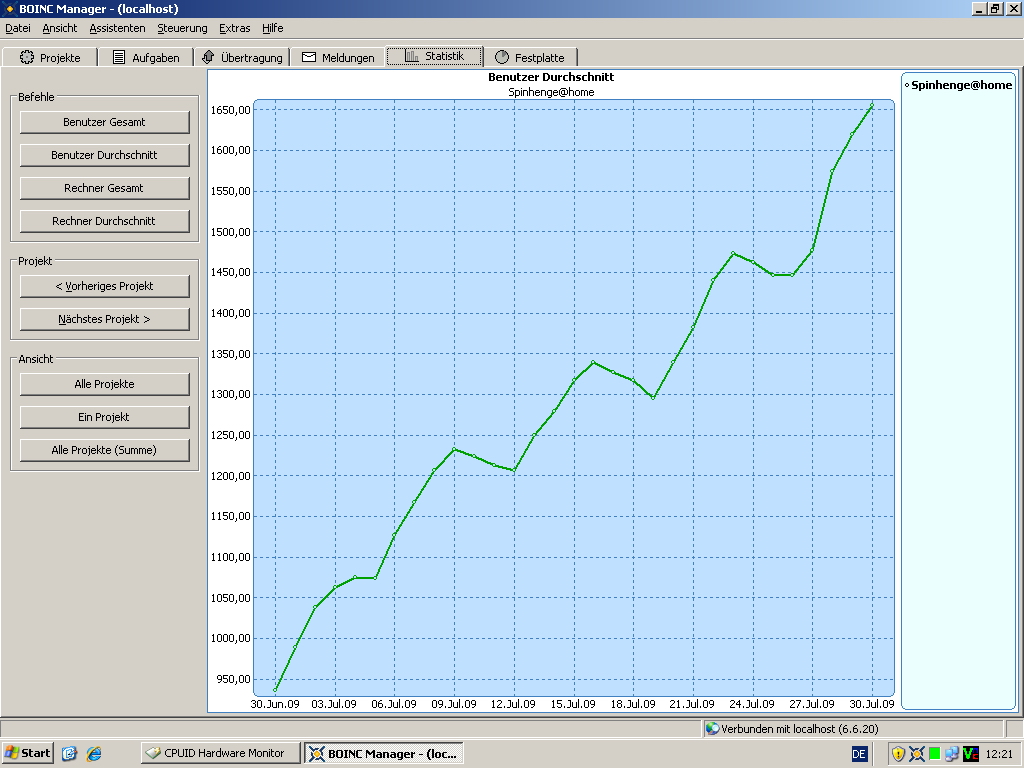The width and height of the screenshot is (1024, 768).
Task: Switch to CPUID Hardware Monitor window
Action: coord(221,753)
